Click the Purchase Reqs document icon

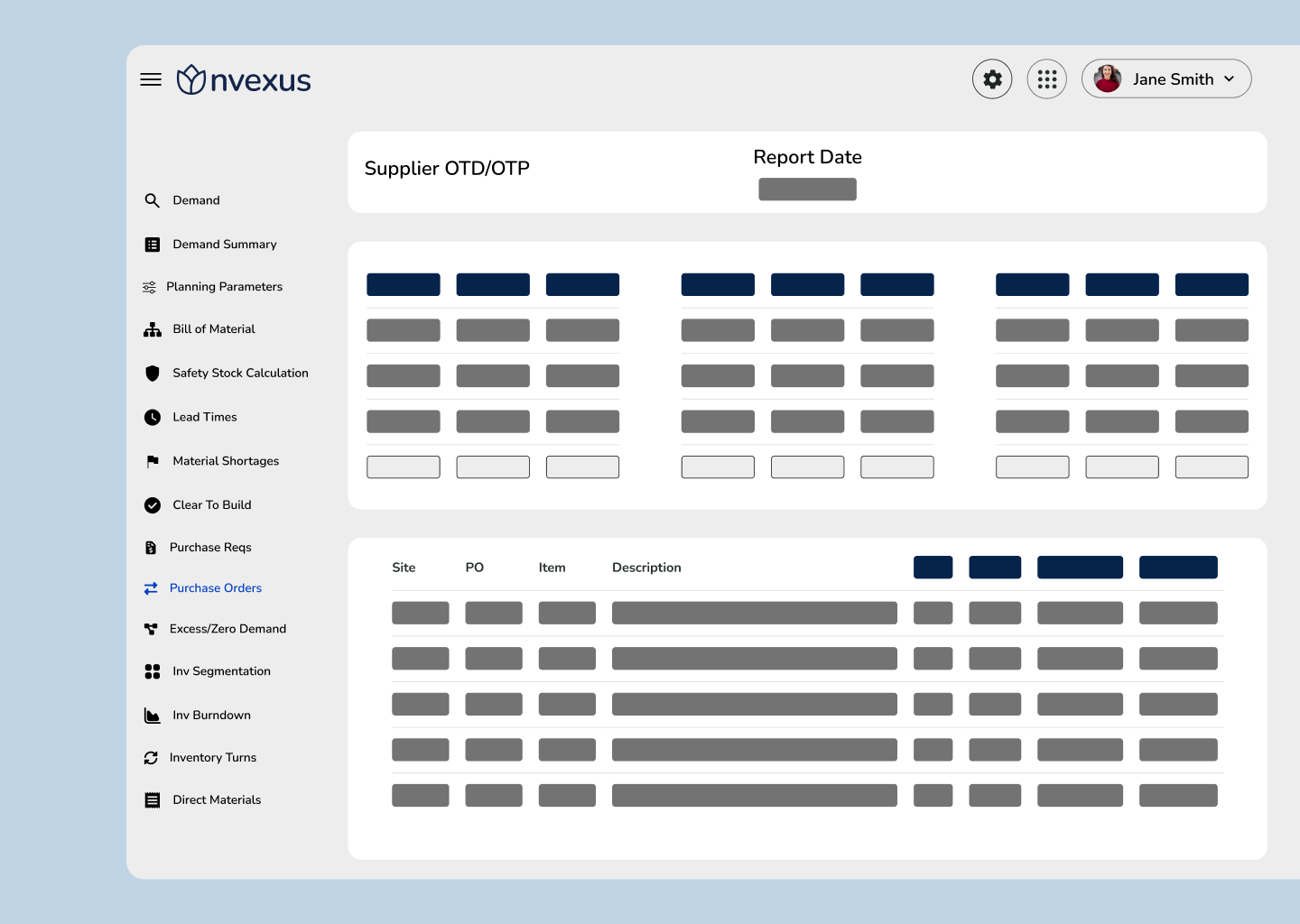click(x=151, y=548)
